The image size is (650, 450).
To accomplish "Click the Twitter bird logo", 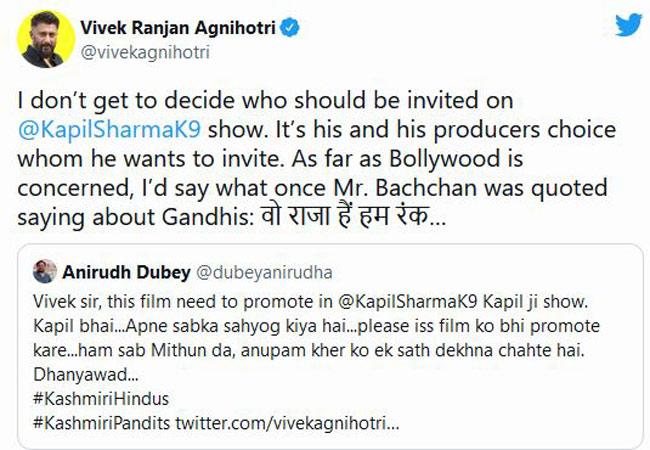I will click(627, 26).
